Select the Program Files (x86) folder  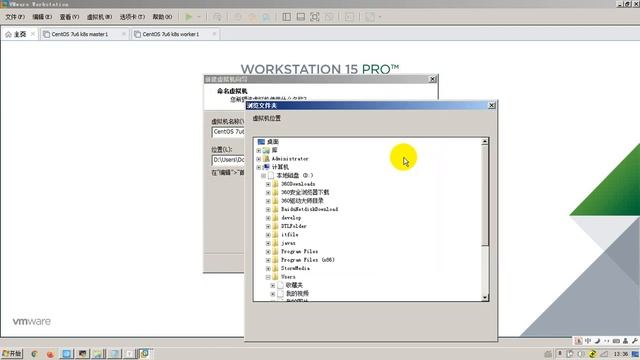click(308, 260)
